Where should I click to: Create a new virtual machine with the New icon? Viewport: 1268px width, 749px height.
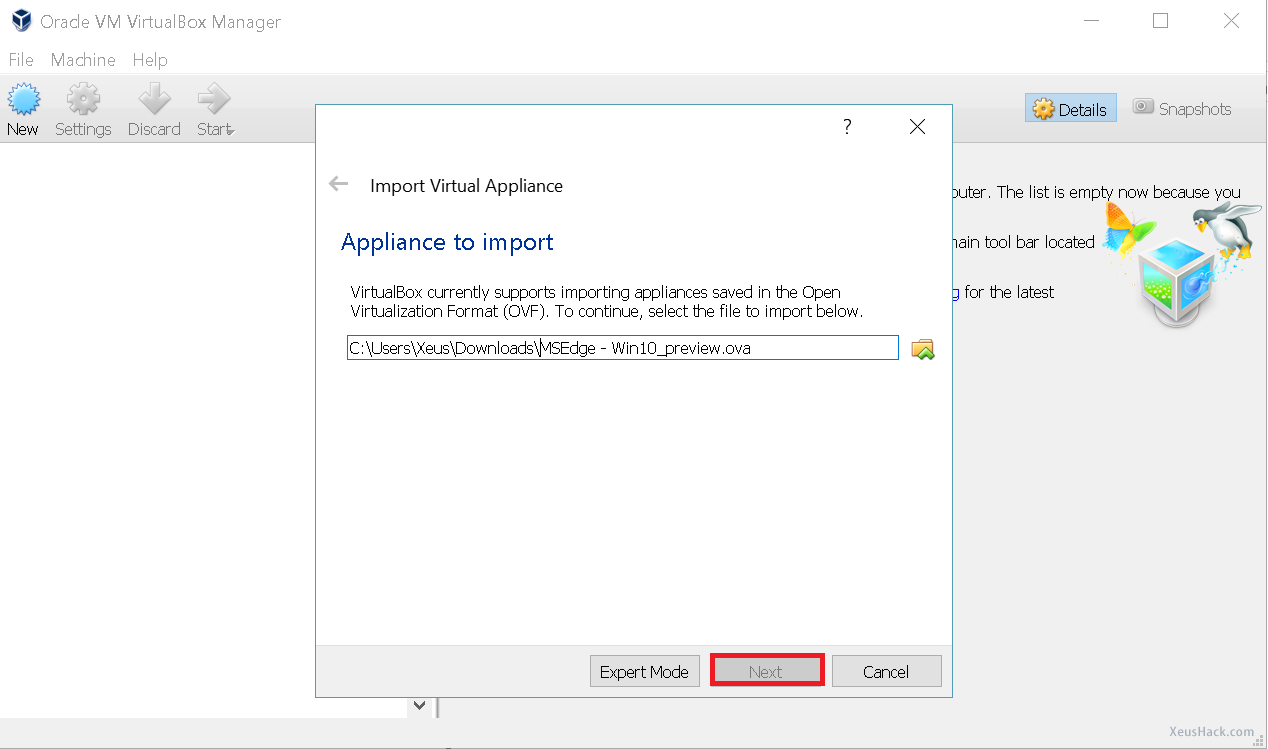click(x=22, y=103)
